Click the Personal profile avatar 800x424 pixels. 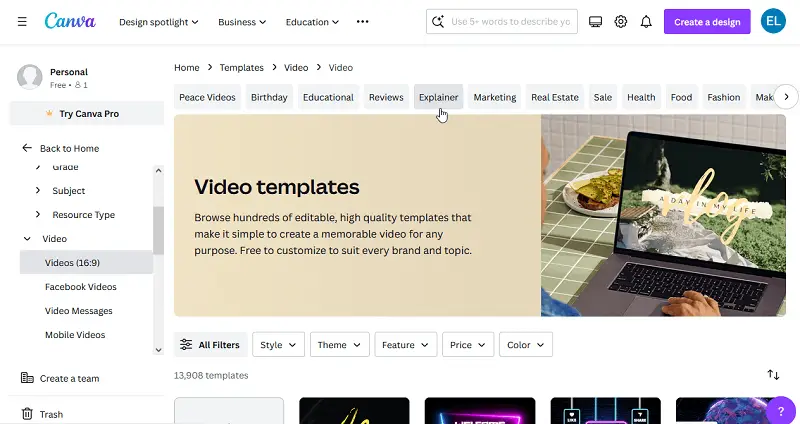click(30, 77)
